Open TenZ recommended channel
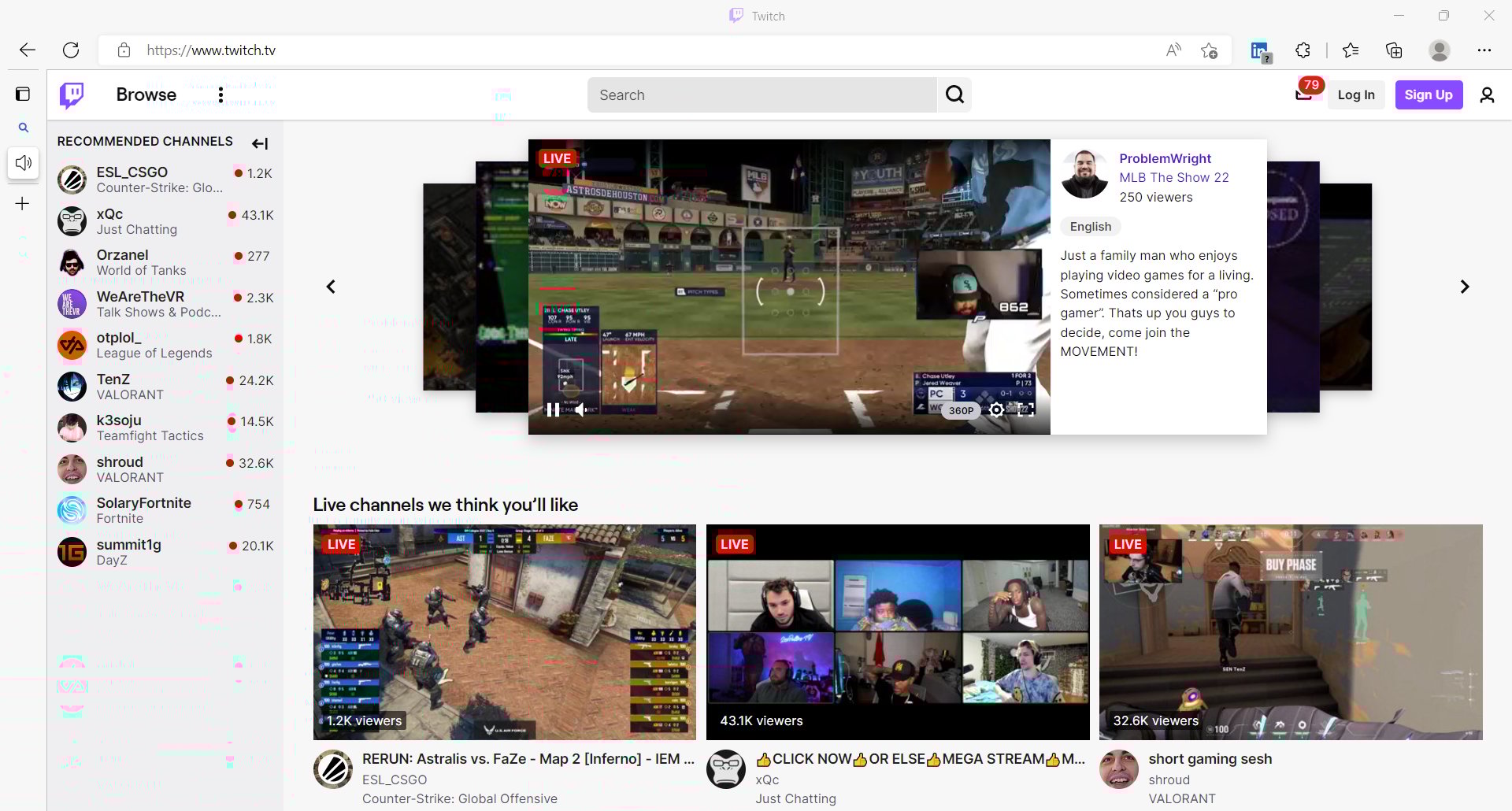 [x=165, y=387]
